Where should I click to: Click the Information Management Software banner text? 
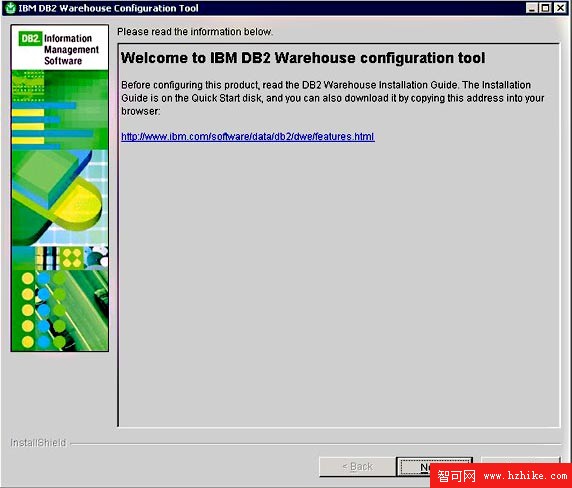[71, 49]
